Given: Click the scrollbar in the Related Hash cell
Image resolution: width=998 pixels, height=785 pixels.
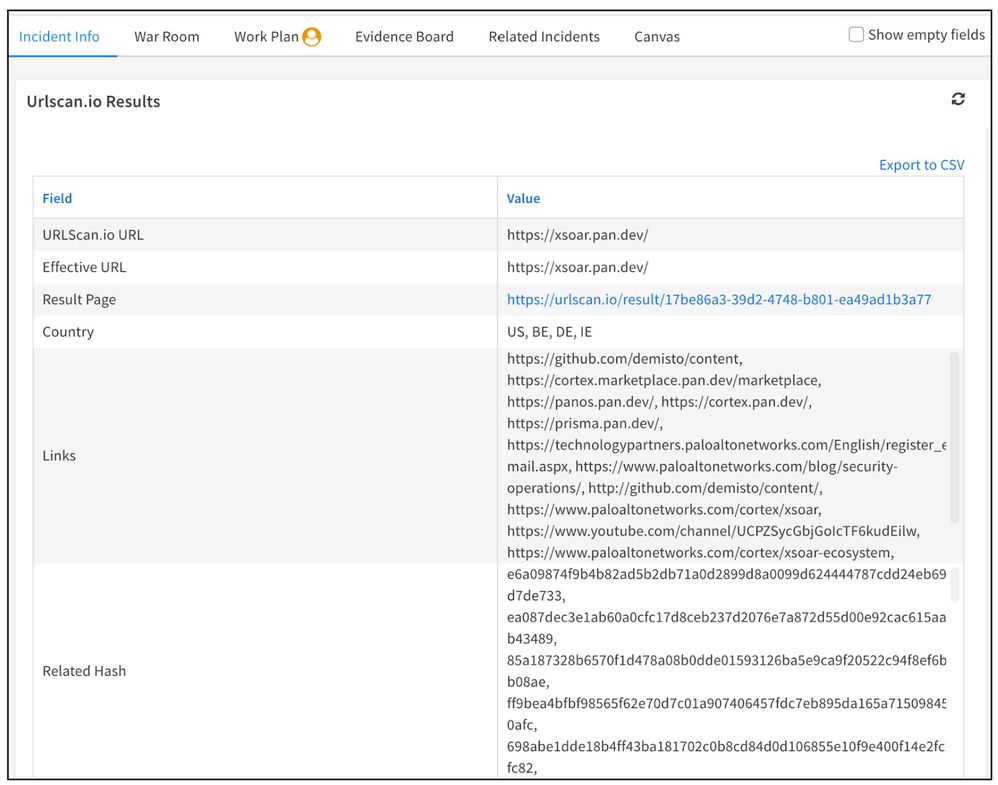Looking at the screenshot, I should tap(954, 585).
